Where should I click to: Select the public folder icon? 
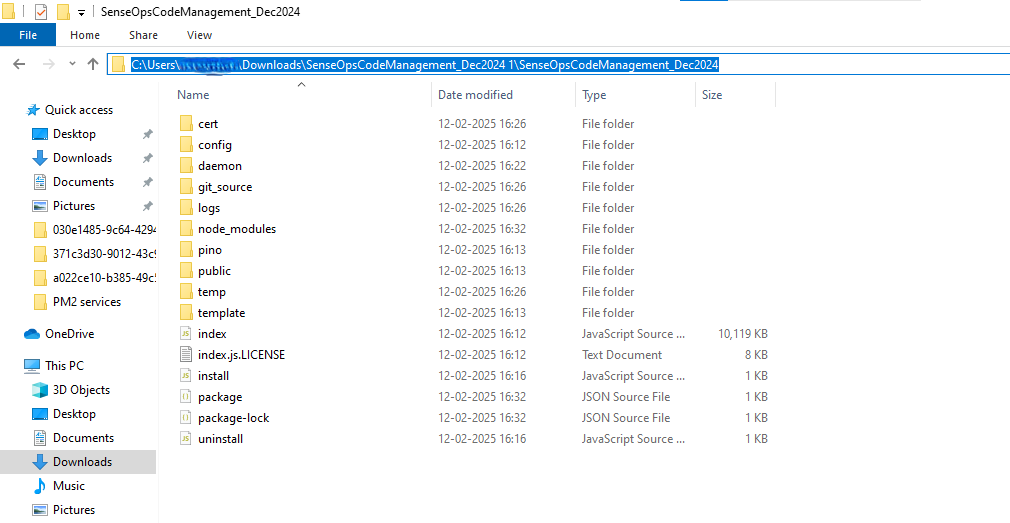click(x=186, y=271)
